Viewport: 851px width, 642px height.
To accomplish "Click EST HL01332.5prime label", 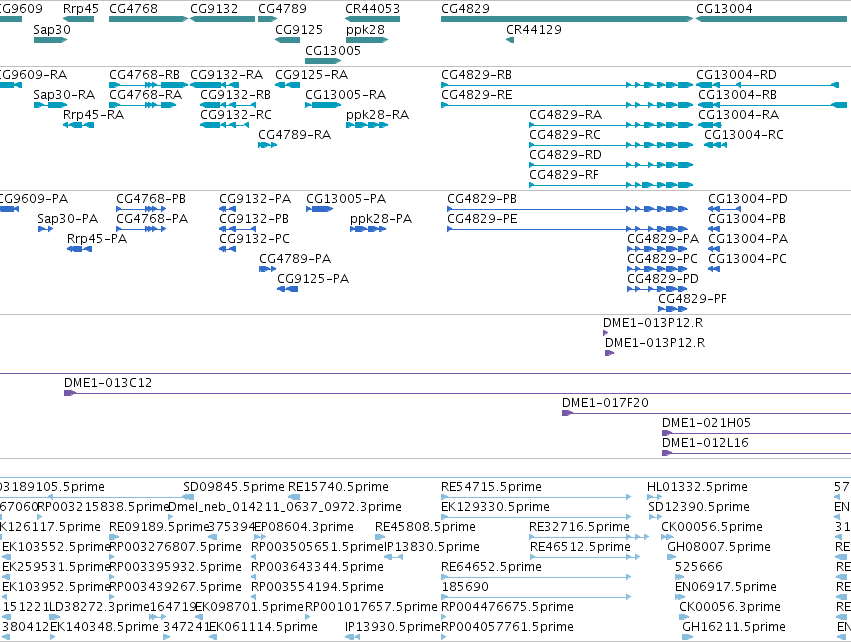I will coord(697,487).
